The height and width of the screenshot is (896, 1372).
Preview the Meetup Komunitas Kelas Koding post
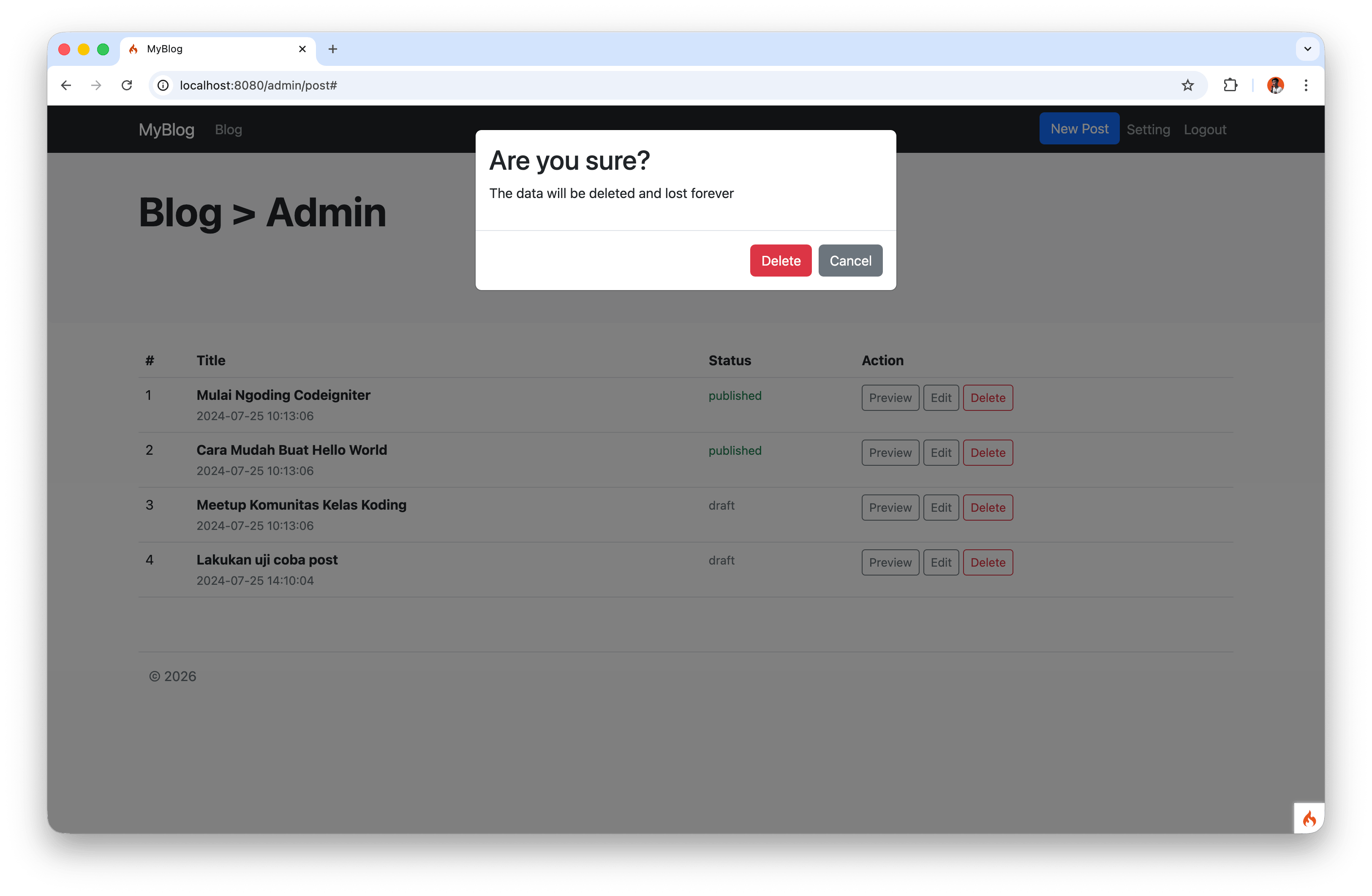pos(890,507)
